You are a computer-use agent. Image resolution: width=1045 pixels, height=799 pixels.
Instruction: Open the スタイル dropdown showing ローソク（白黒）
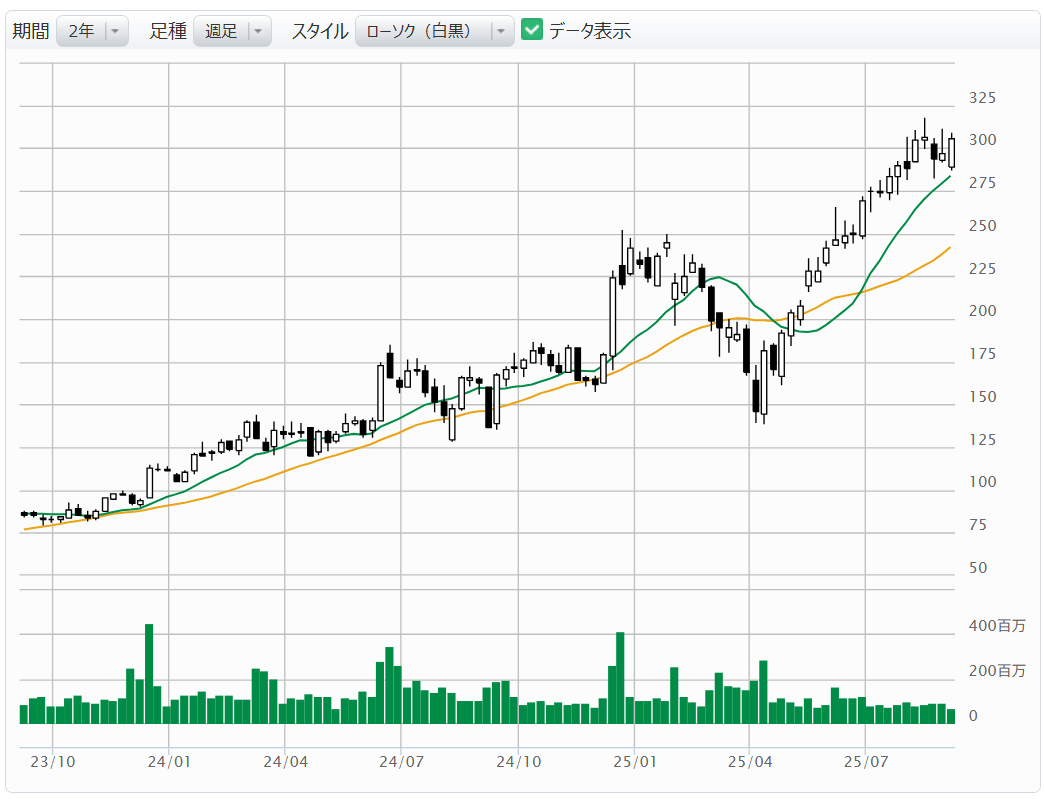(x=435, y=31)
